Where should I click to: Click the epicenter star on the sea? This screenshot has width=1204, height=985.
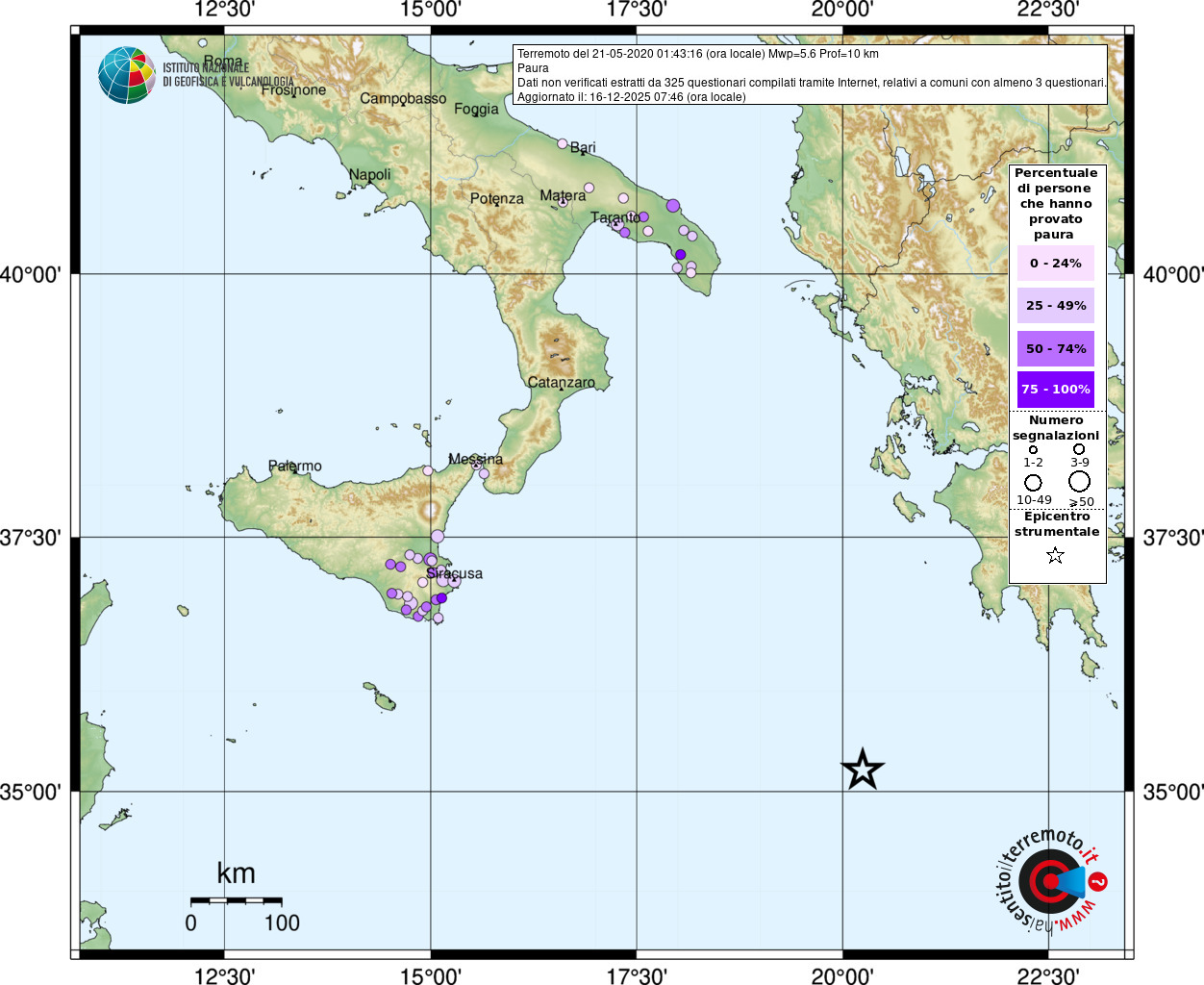click(x=862, y=770)
